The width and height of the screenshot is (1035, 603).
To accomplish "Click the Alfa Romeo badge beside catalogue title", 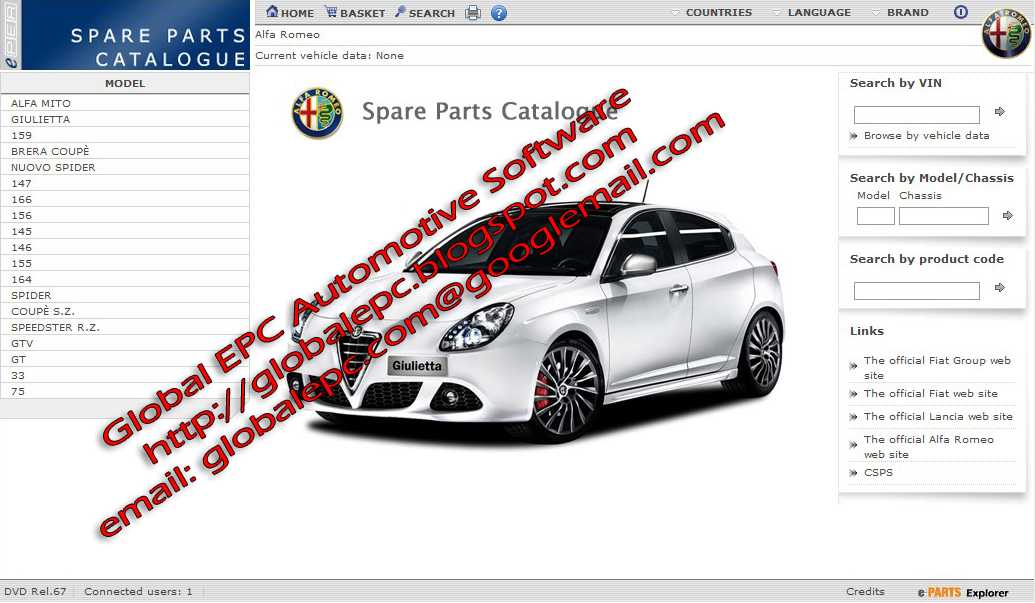I will coord(317,113).
